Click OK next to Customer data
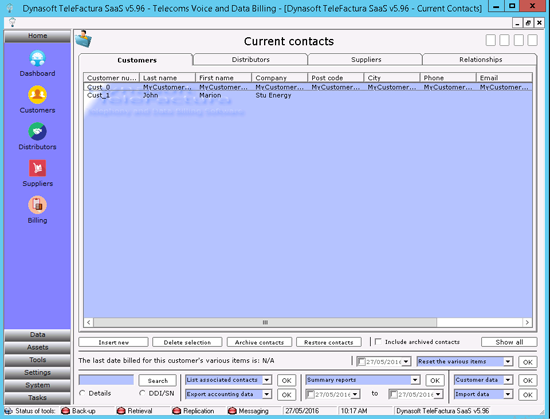 (x=528, y=380)
